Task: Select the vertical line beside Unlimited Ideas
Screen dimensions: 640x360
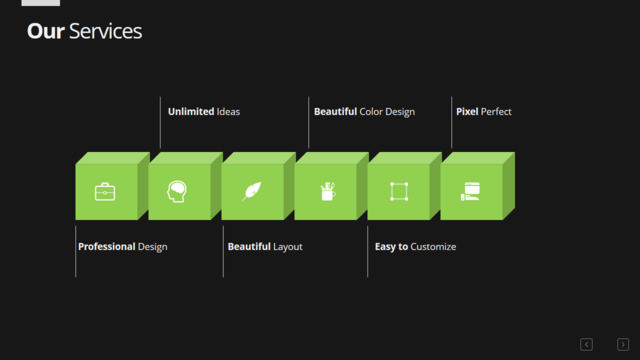Action: (x=160, y=122)
